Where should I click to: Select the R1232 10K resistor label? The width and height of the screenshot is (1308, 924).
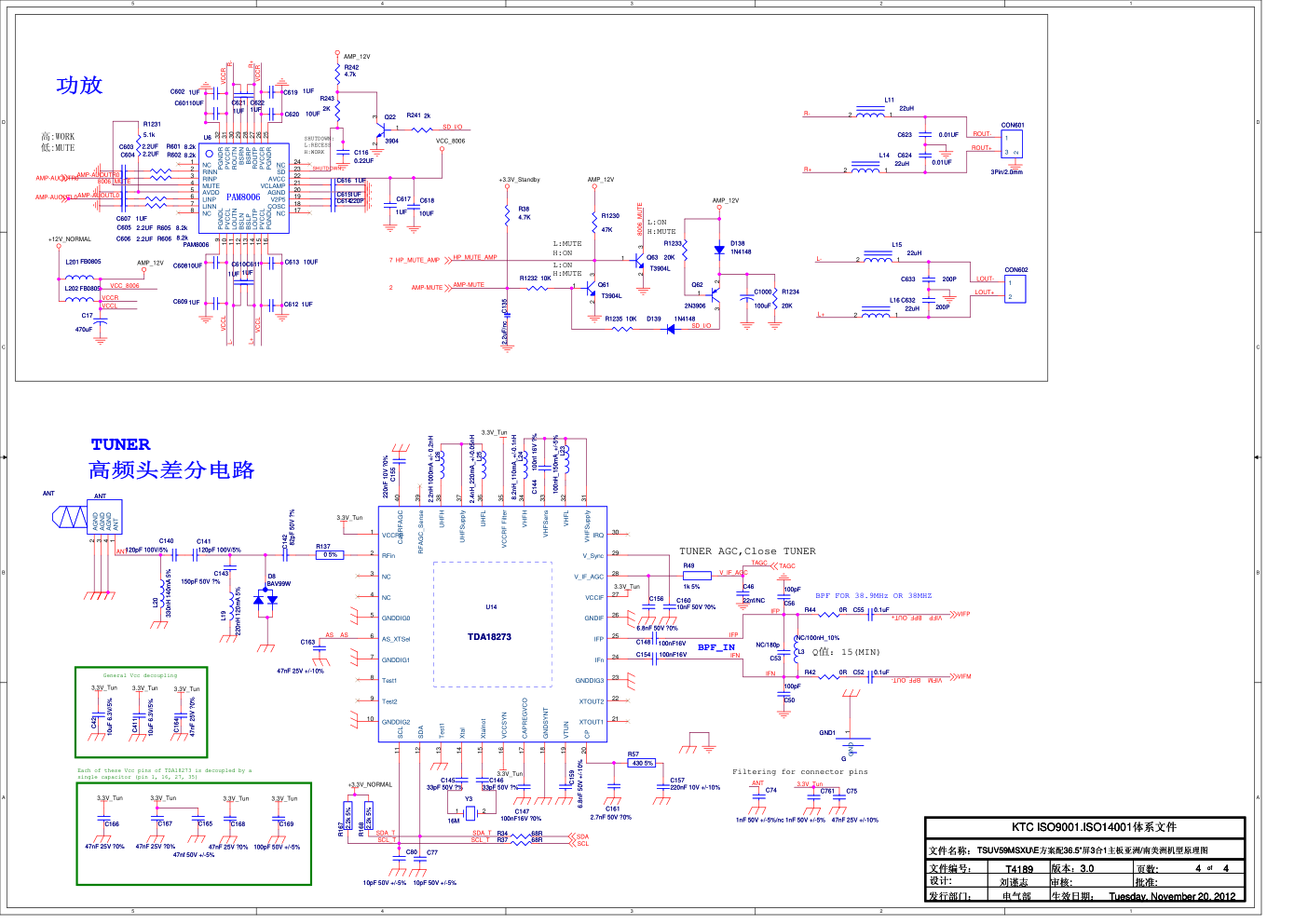[535, 278]
